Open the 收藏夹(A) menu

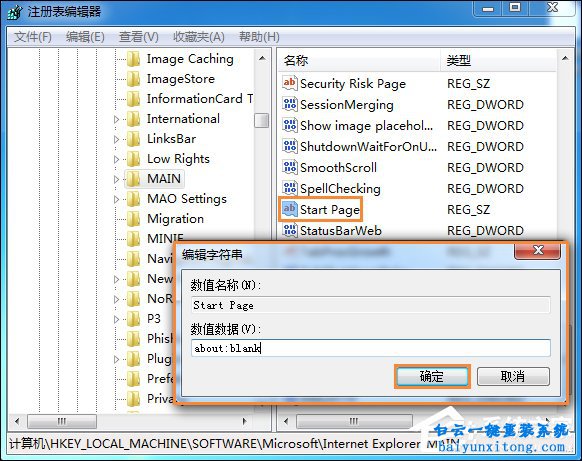pyautogui.click(x=199, y=37)
